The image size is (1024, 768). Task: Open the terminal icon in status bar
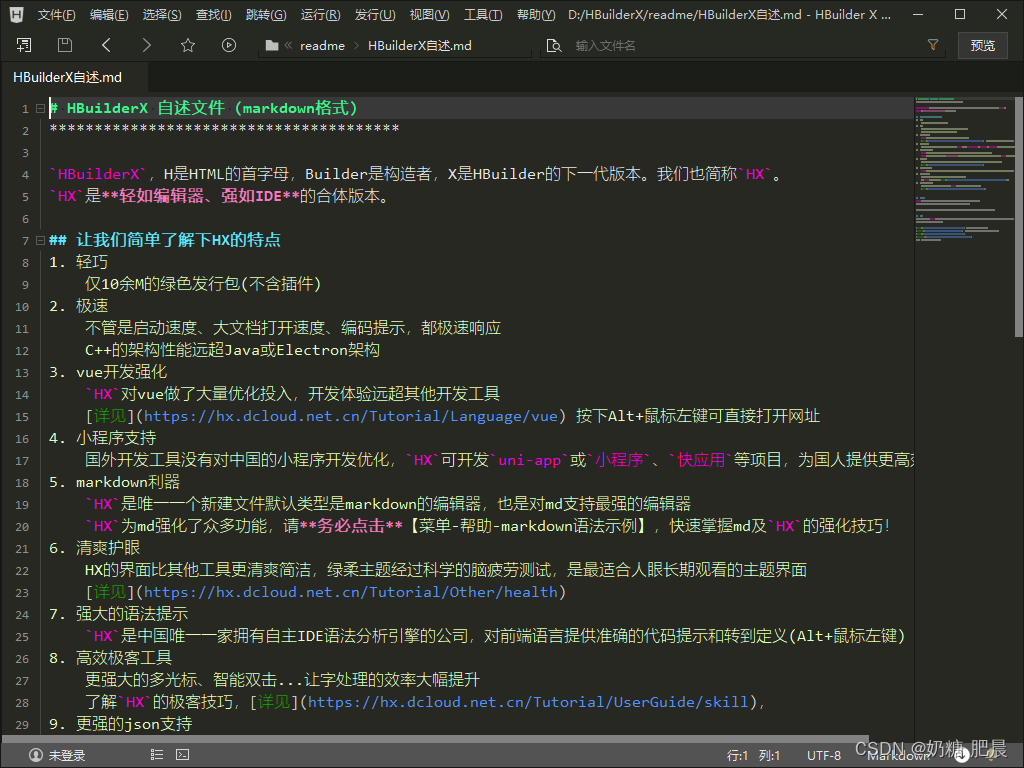tap(181, 755)
